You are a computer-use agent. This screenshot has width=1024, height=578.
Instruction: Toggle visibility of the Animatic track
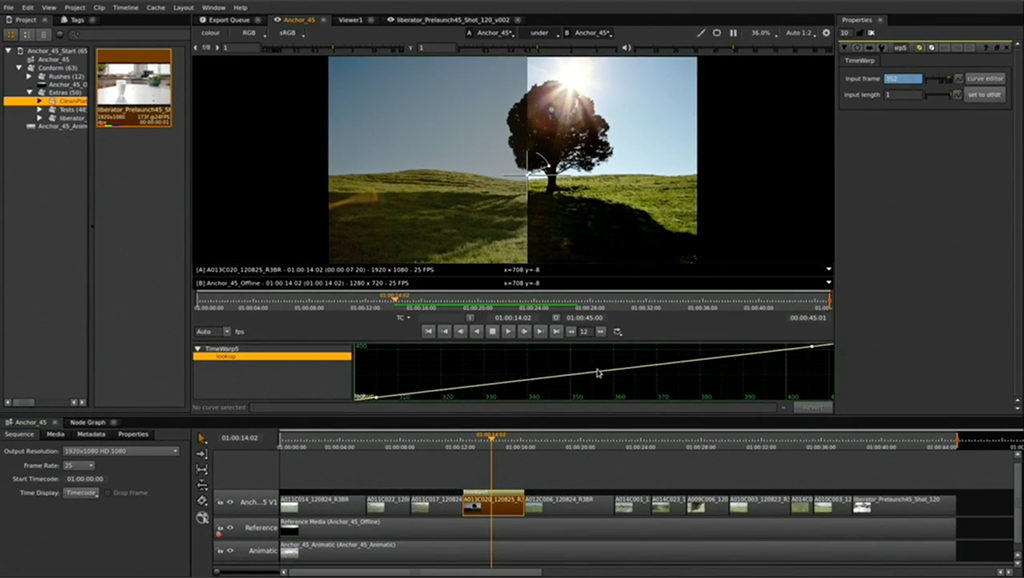(230, 550)
